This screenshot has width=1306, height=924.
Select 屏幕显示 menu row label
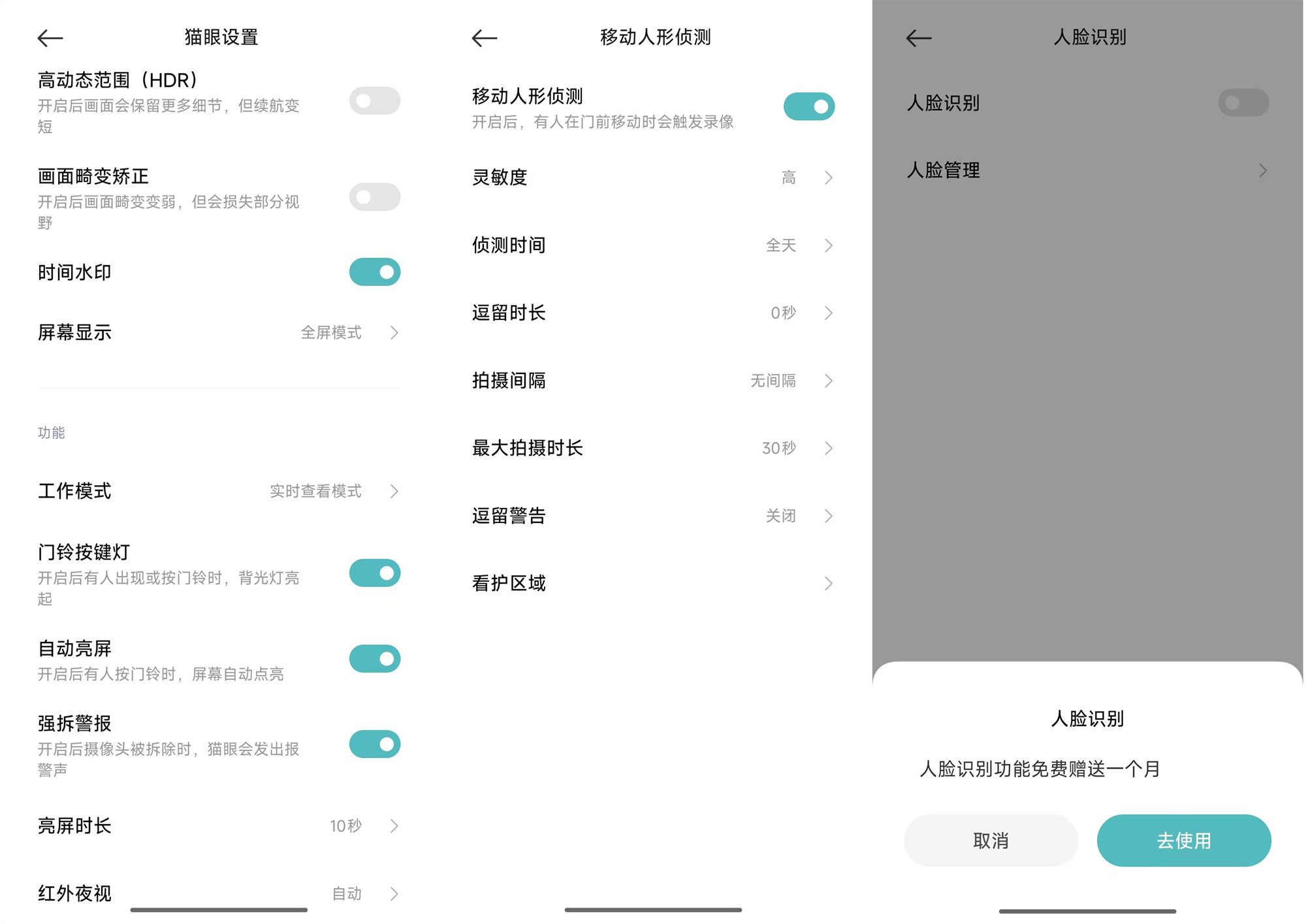[x=74, y=332]
